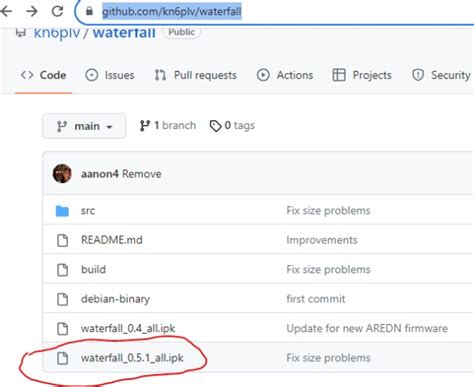Open the Pull requests tab
Image resolution: width=474 pixels, height=387 pixels.
coord(195,75)
